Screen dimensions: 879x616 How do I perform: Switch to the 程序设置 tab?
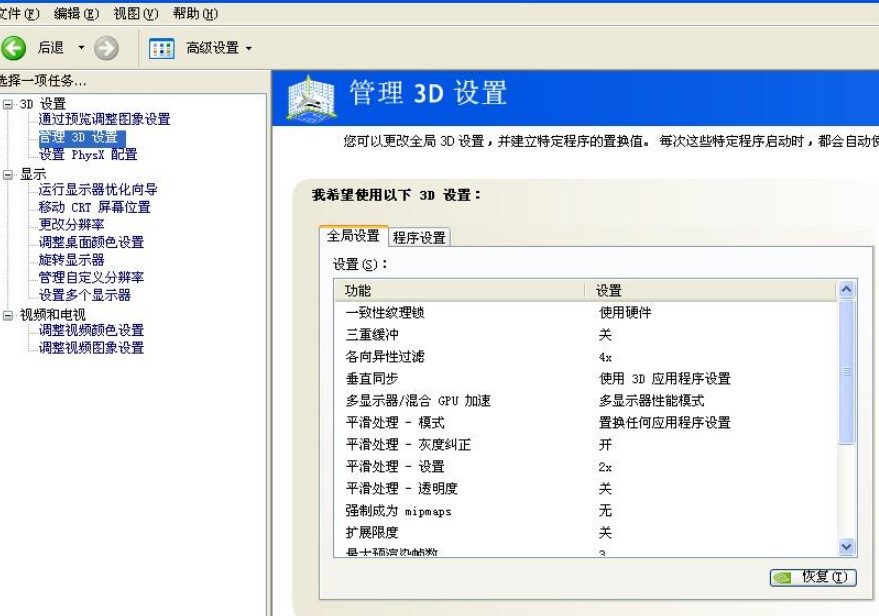419,238
